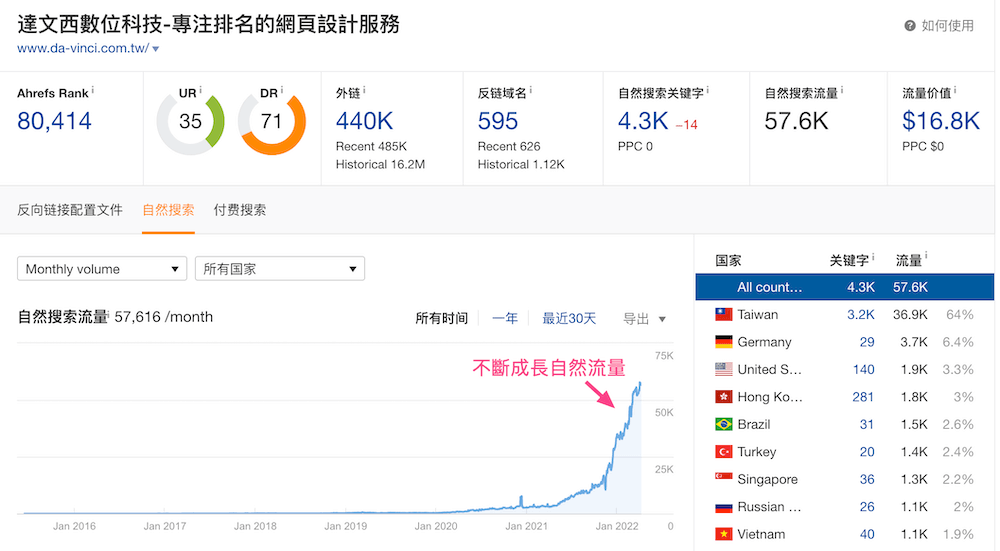Click the Hong Kong flag icon
The width and height of the screenshot is (1000, 551).
[723, 397]
